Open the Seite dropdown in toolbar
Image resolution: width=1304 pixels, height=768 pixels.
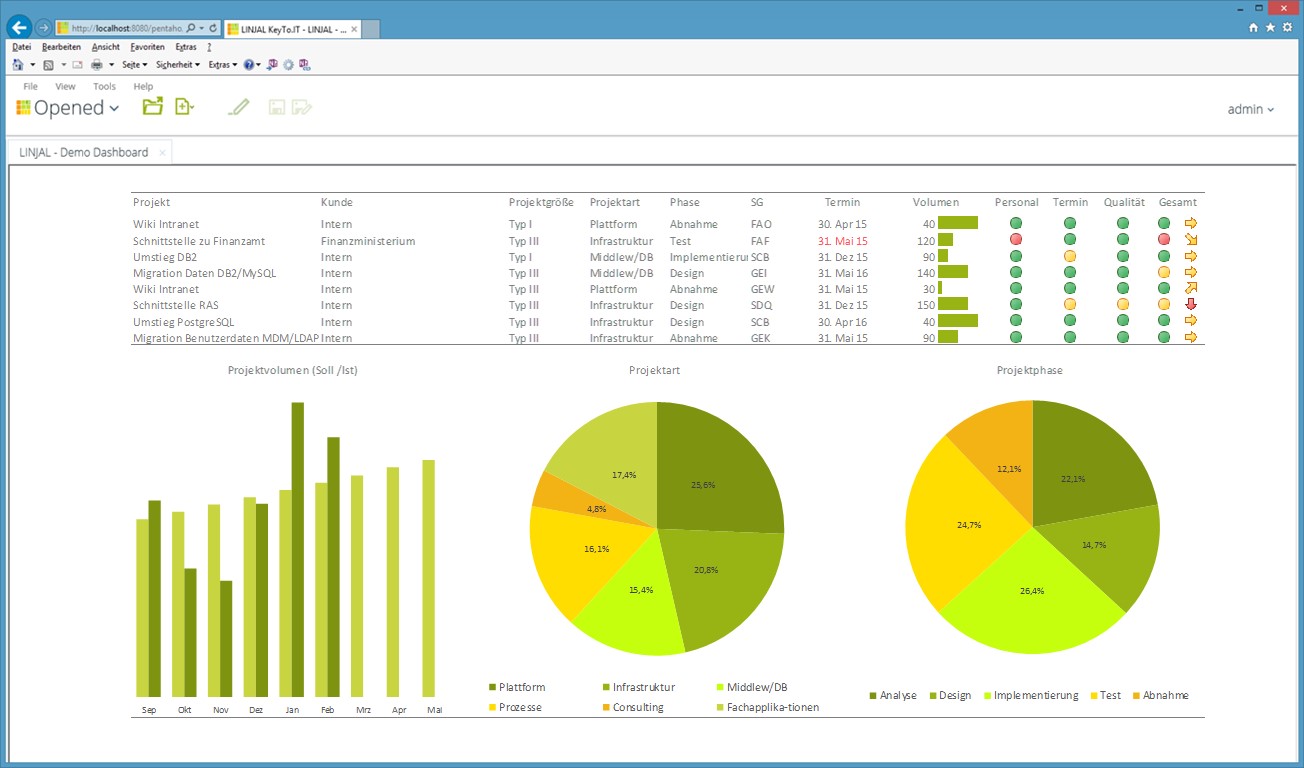pos(133,65)
